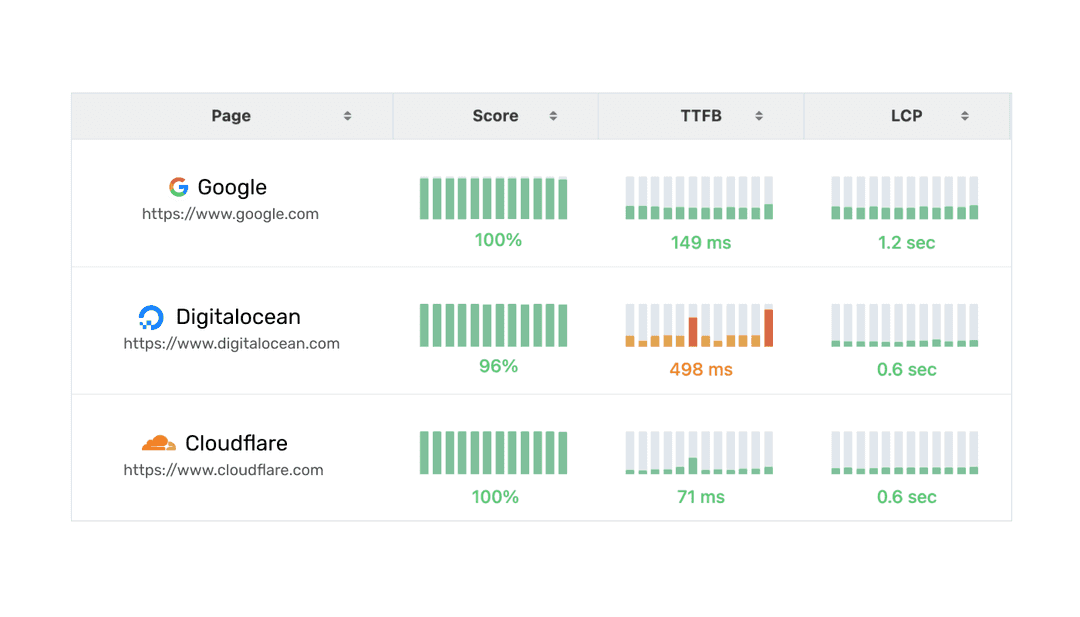Click the Cloudflare logo icon

(x=157, y=442)
